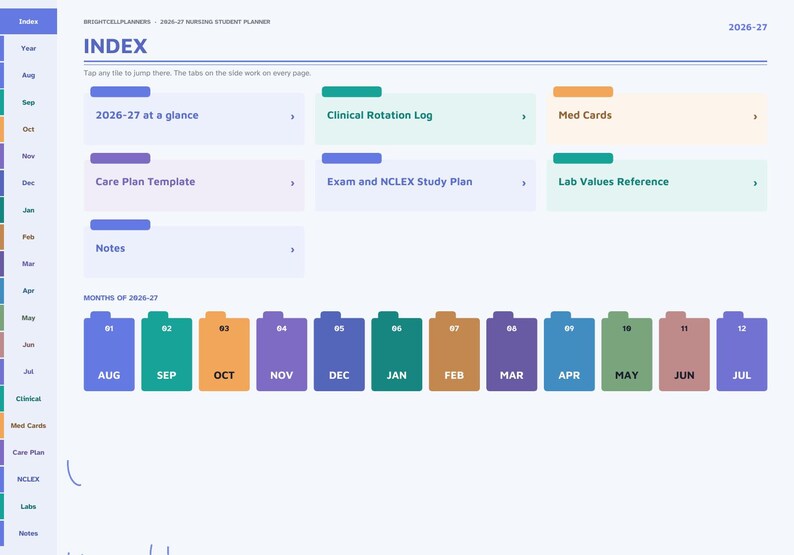This screenshot has height=555, width=794.
Task: Go to the Care Plan side tab
Action: pos(28,452)
